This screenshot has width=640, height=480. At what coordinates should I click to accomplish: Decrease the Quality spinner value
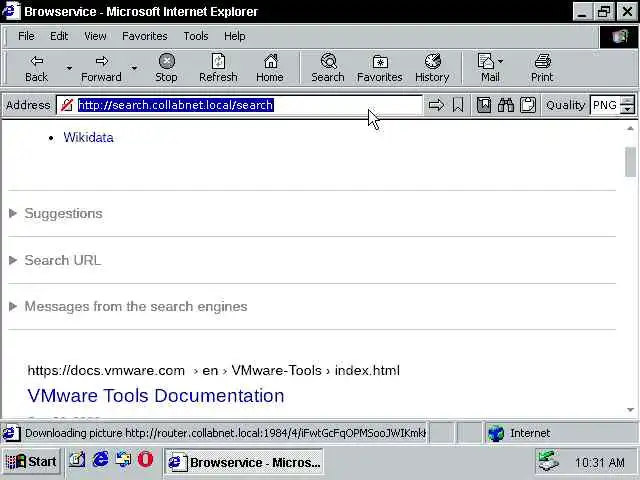(x=627, y=109)
